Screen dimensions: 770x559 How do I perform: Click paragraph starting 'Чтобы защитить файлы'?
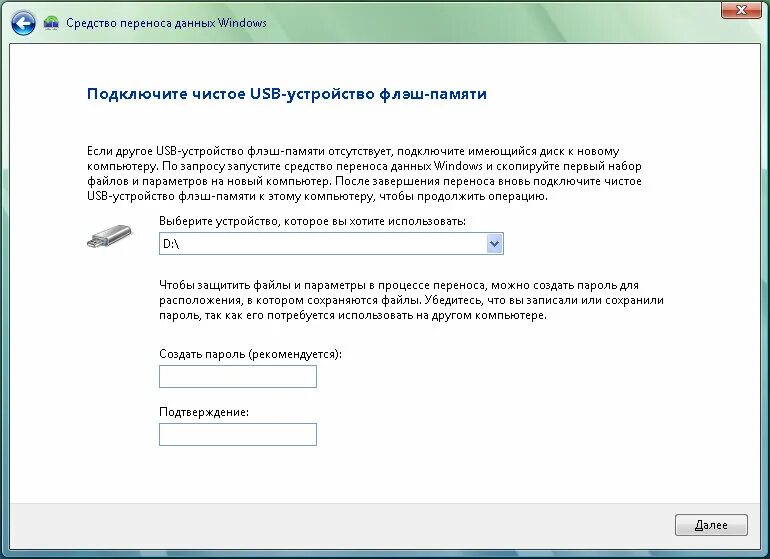tap(412, 300)
